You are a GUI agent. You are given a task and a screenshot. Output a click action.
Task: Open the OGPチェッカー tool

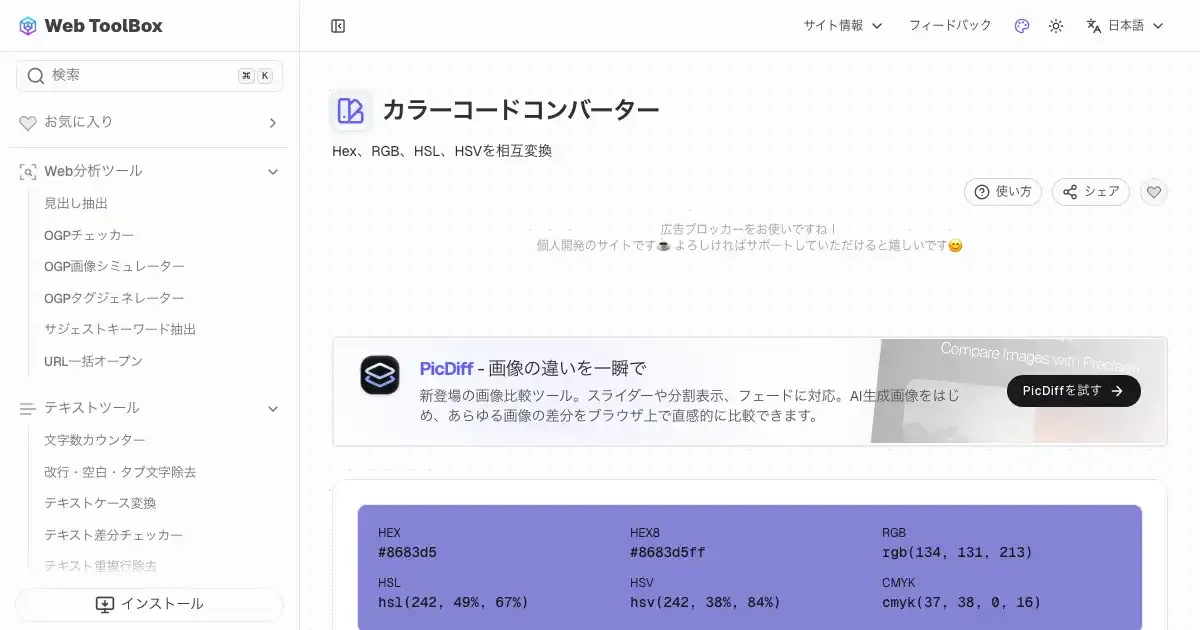click(x=89, y=235)
